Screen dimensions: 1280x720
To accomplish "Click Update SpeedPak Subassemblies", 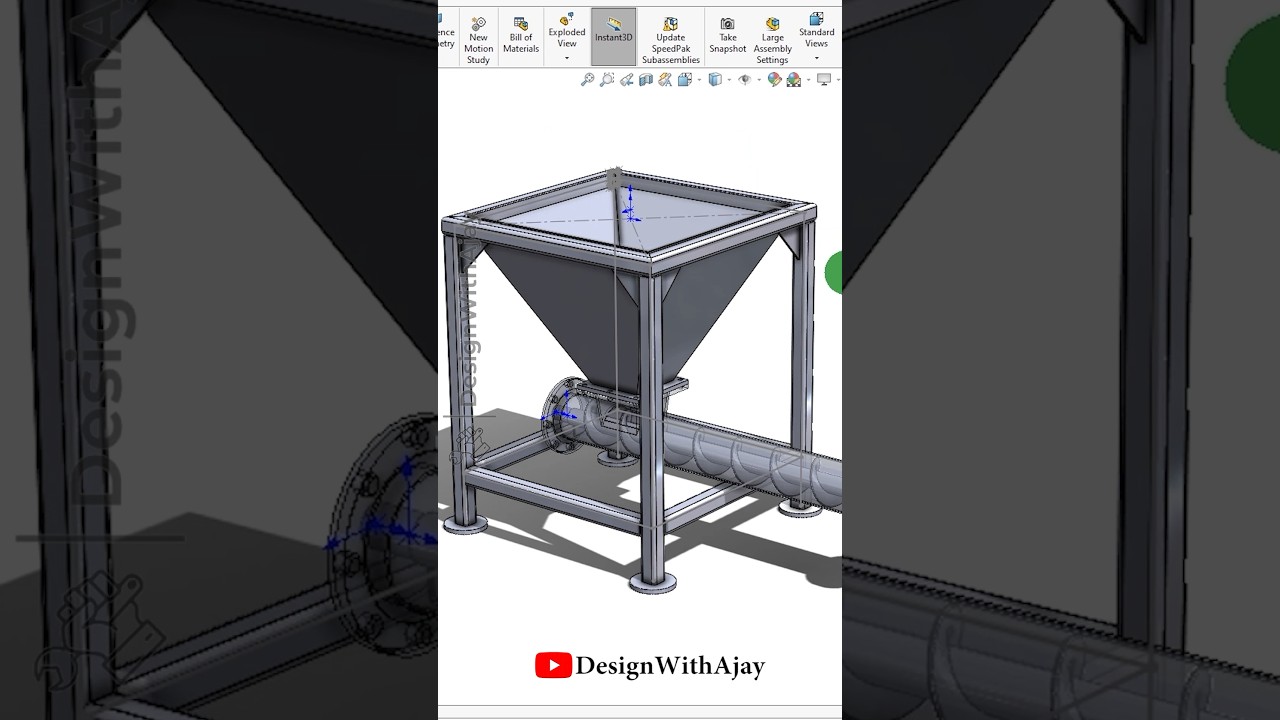I will [x=671, y=40].
